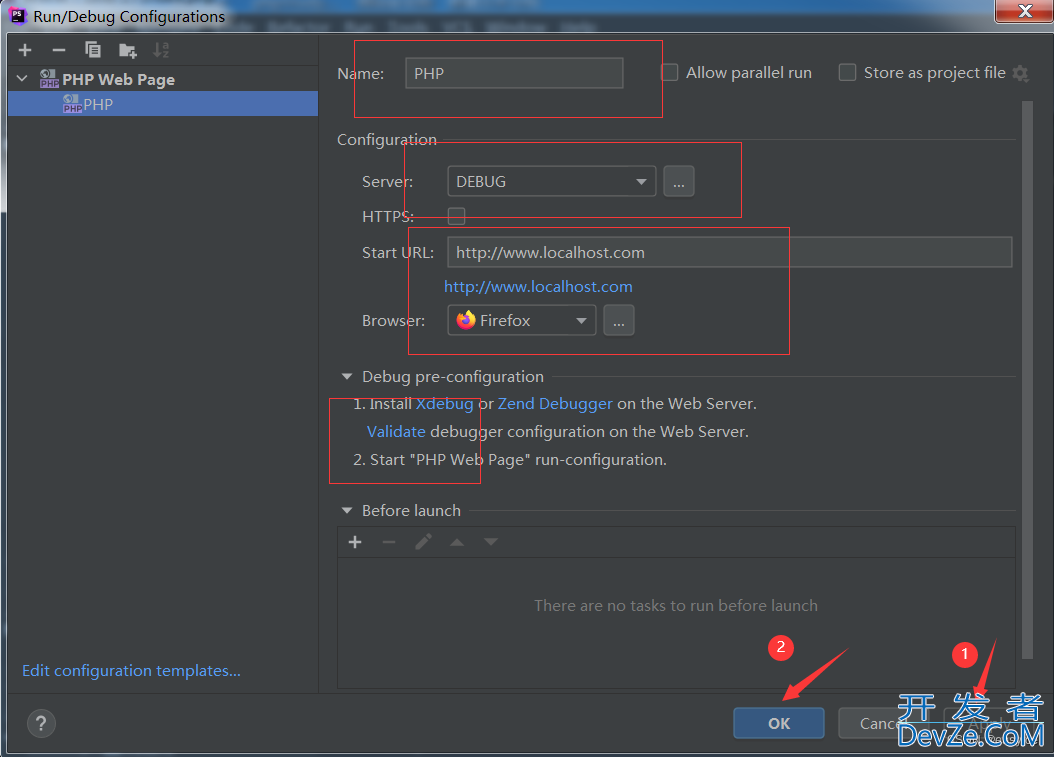Open the http://www.localhost.com link
The image size is (1054, 757).
pos(538,286)
